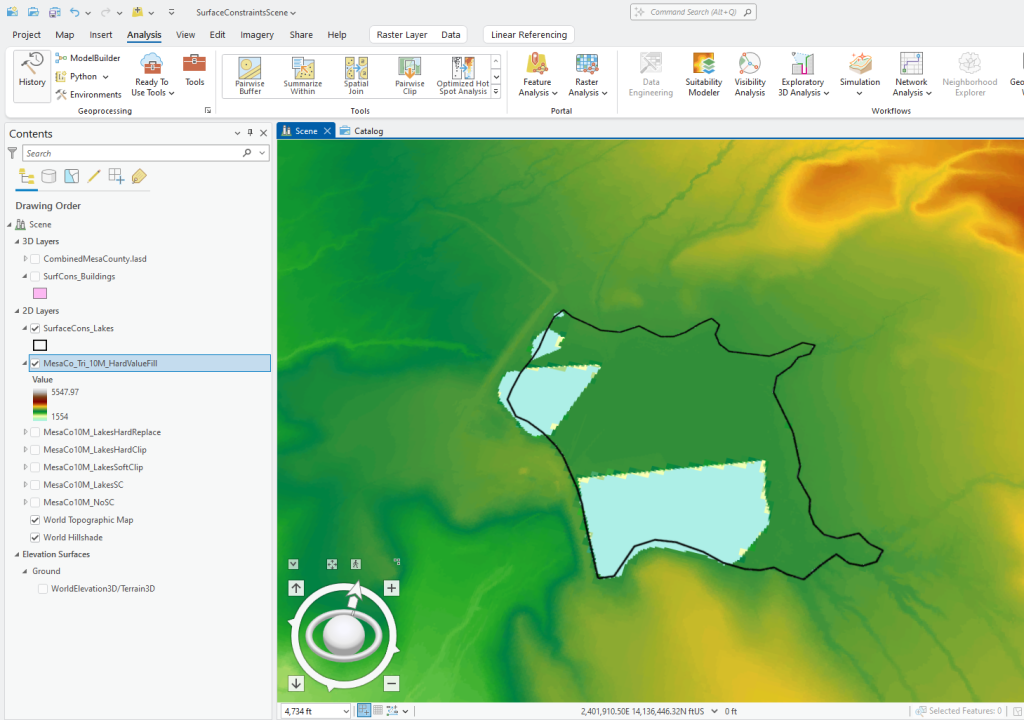This screenshot has height=720, width=1024.
Task: Open the Imagery ribbon tab
Action: [x=256, y=33]
